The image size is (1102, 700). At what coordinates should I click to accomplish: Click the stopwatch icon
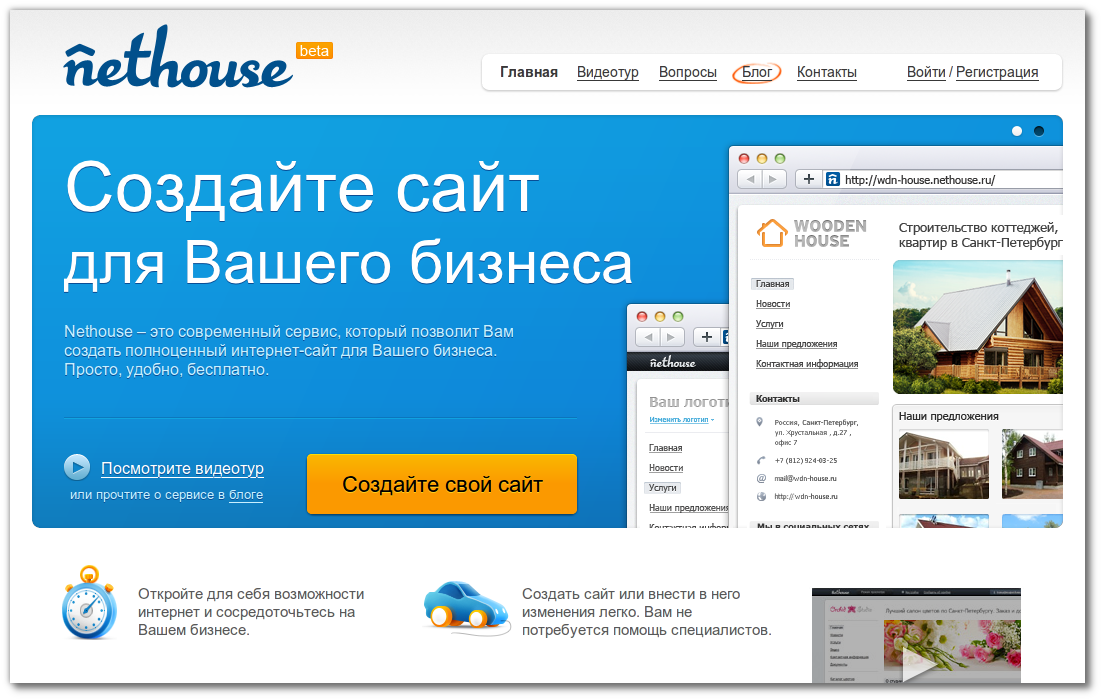89,602
